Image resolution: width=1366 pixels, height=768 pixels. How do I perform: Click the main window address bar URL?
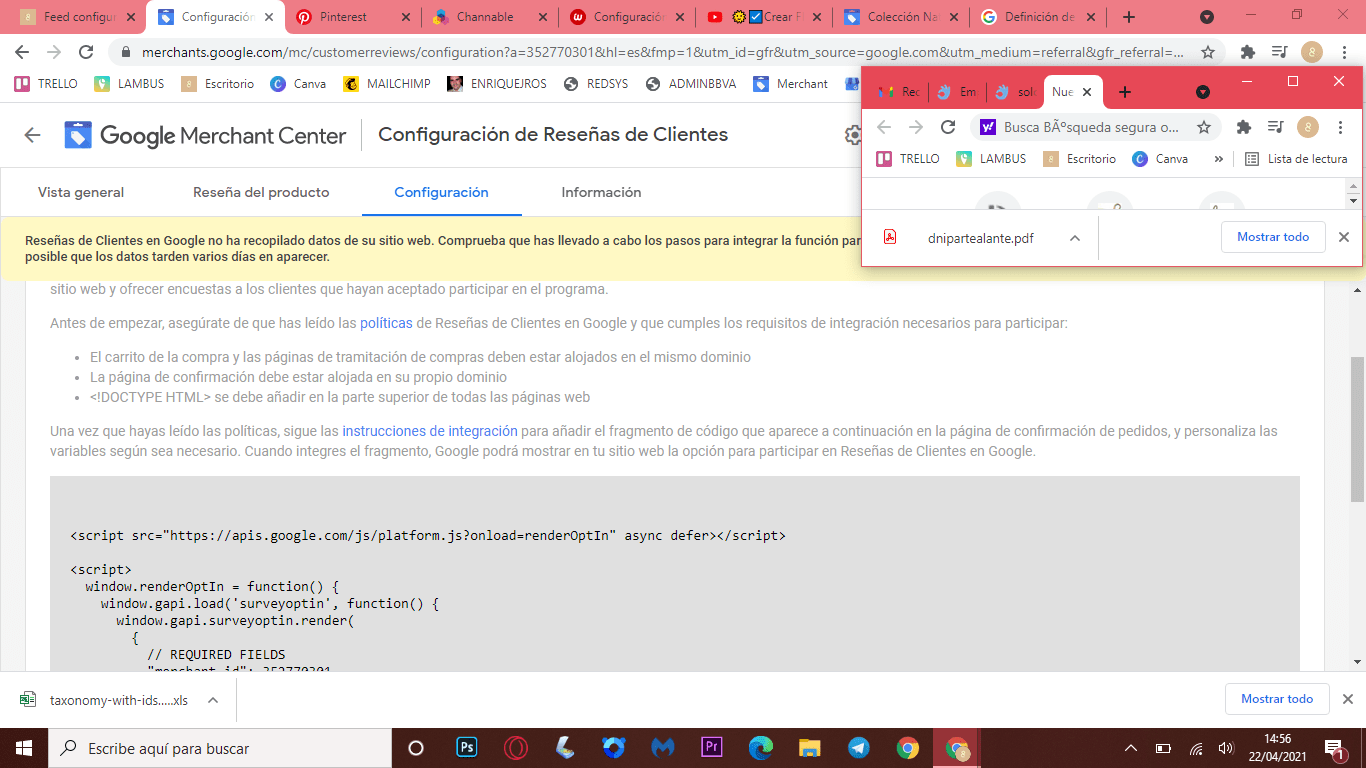pyautogui.click(x=660, y=52)
